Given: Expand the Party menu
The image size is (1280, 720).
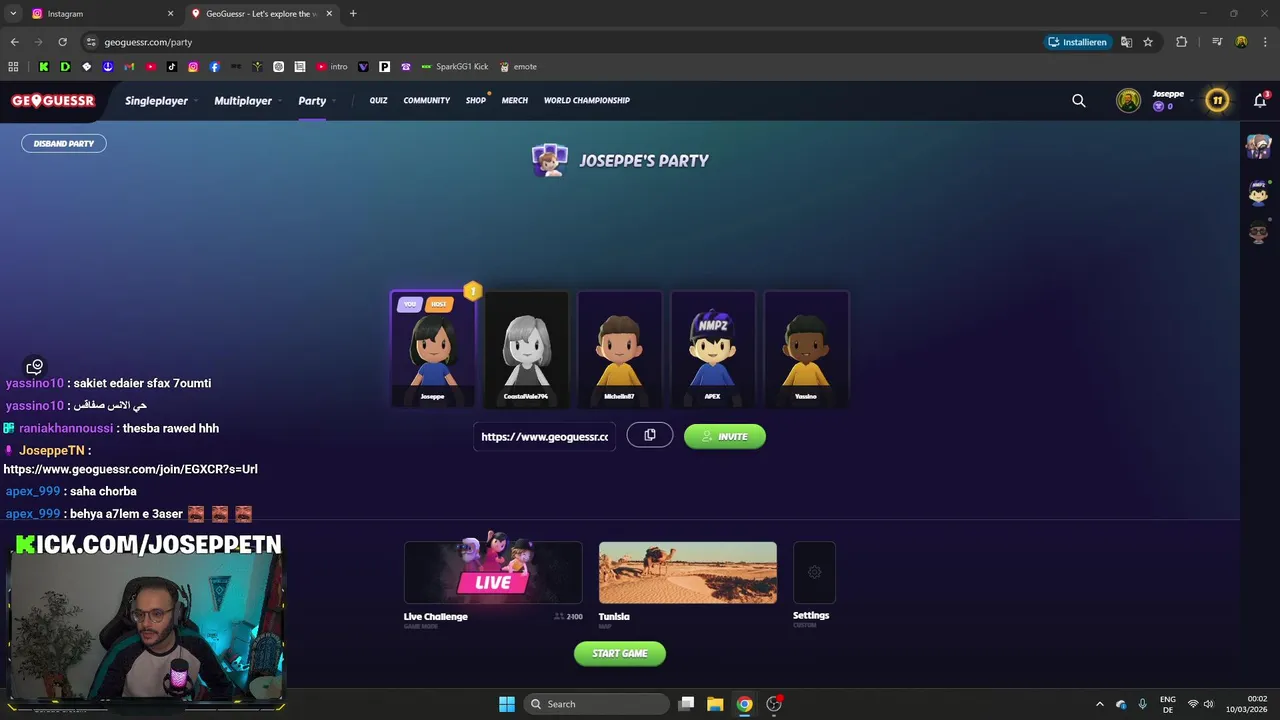Looking at the screenshot, I should tap(316, 101).
